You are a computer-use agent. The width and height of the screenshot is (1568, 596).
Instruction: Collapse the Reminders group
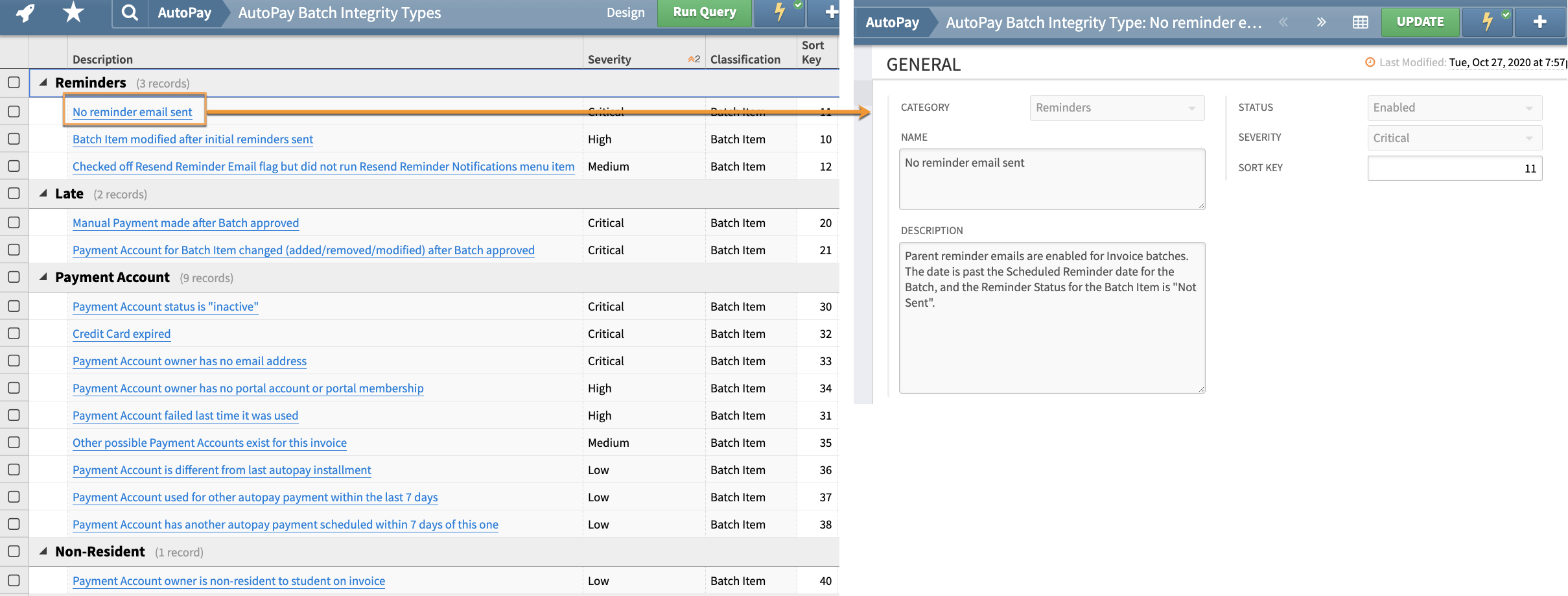click(x=43, y=82)
